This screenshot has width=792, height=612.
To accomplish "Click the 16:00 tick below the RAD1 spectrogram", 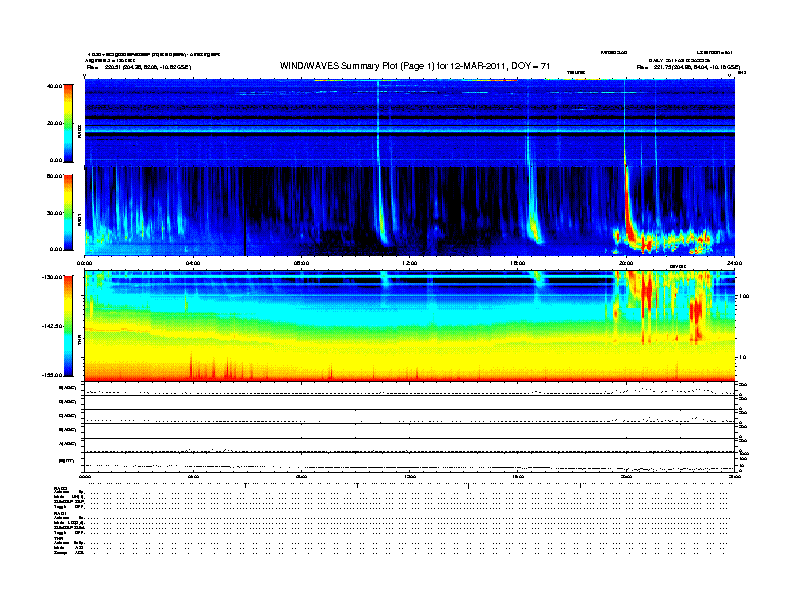I will point(518,263).
